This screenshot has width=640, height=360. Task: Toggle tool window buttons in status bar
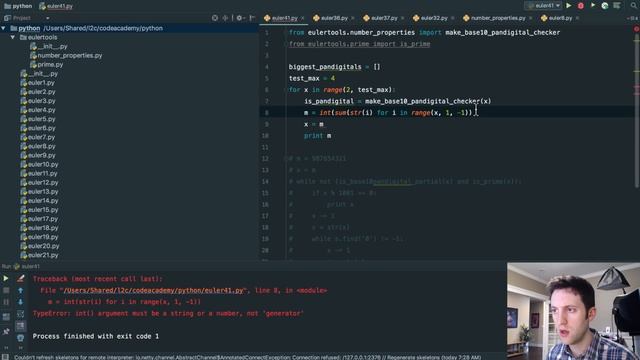pyautogui.click(x=6, y=357)
